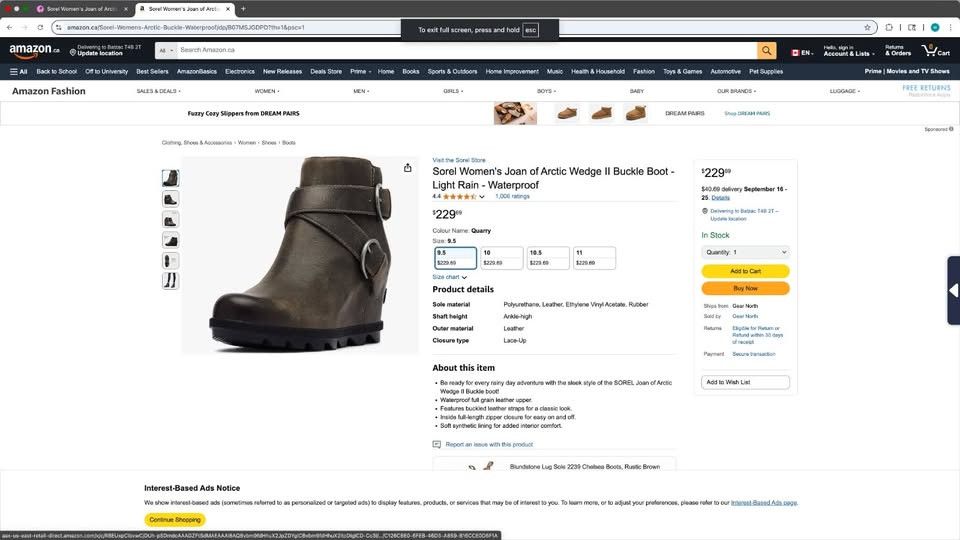Click Continue Shopping button
Screen dimensions: 960x540
(x=175, y=520)
